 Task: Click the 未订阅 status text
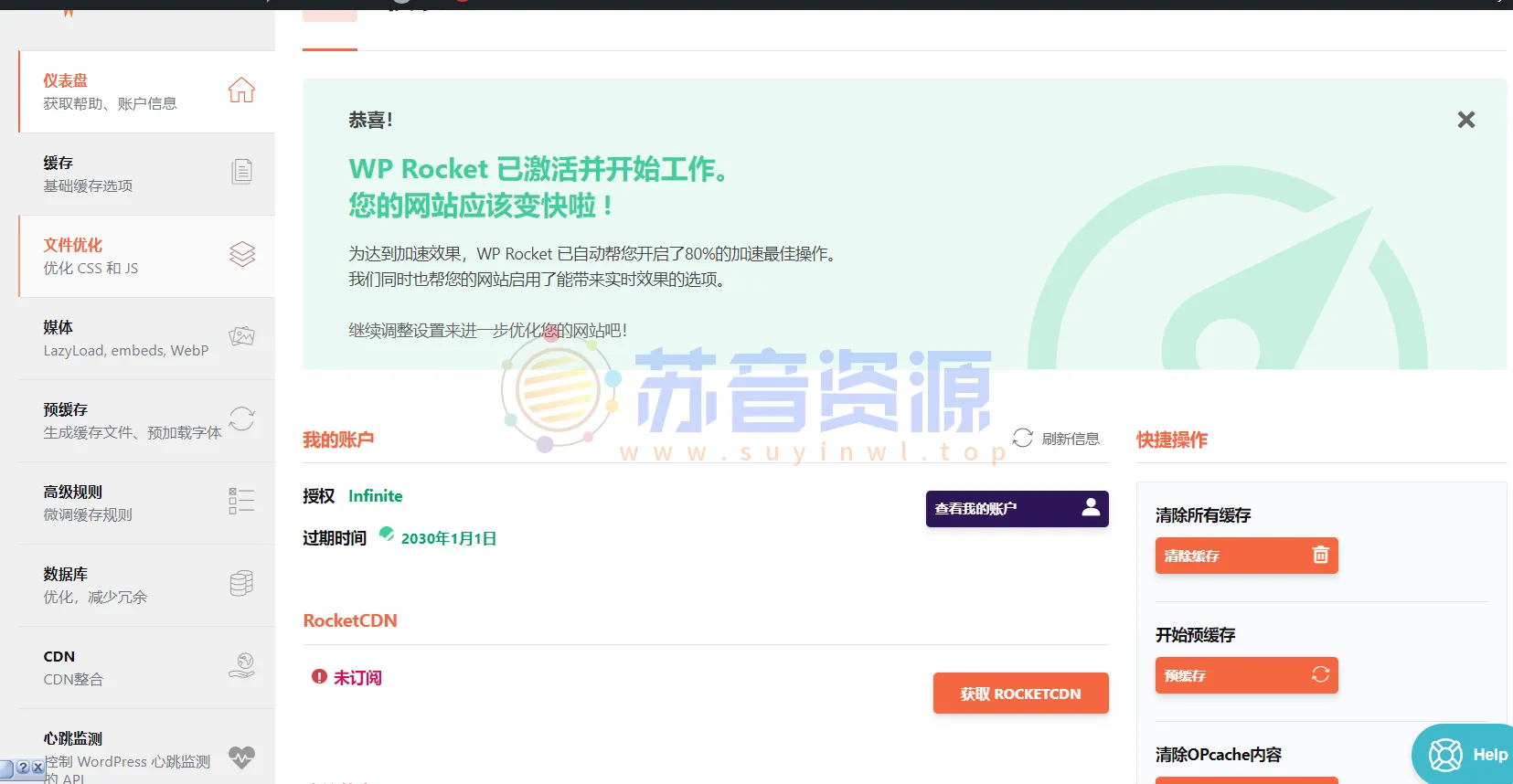(357, 678)
